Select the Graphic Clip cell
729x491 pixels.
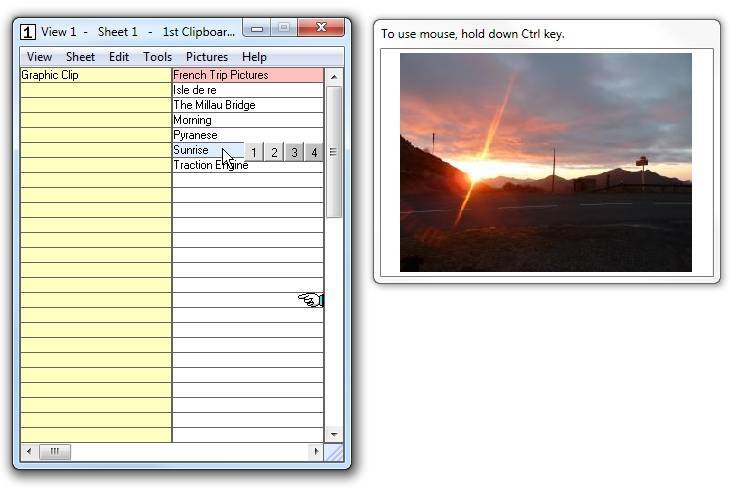tap(96, 75)
